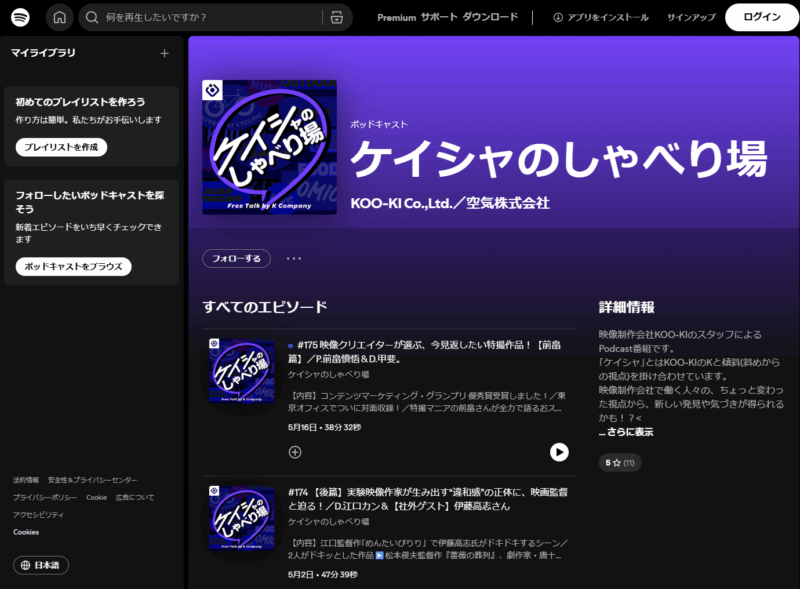The width and height of the screenshot is (800, 589).
Task: Create playlist with plus icon in library
Action: point(164,53)
